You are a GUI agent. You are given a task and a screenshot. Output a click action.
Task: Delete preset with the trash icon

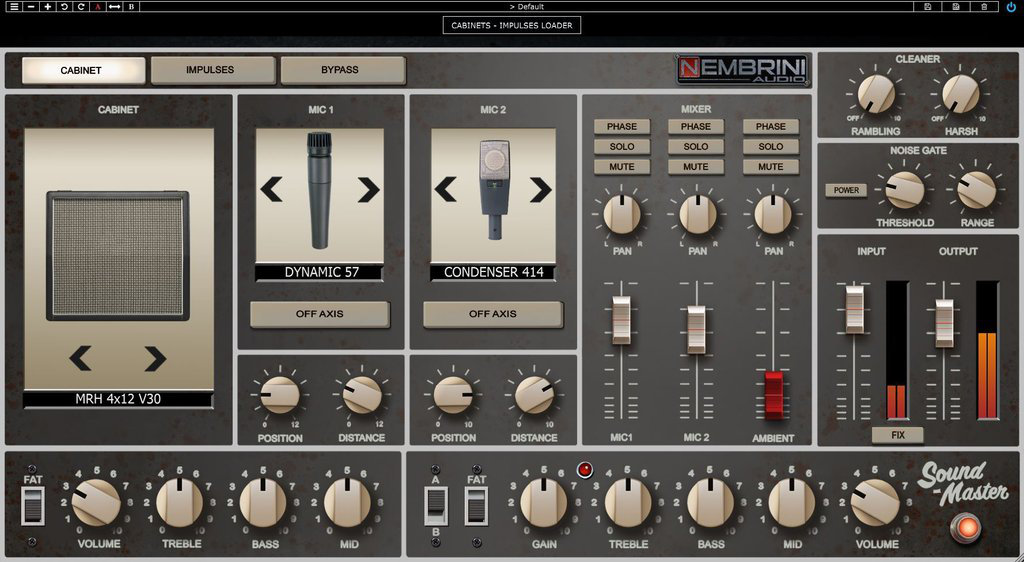[984, 7]
